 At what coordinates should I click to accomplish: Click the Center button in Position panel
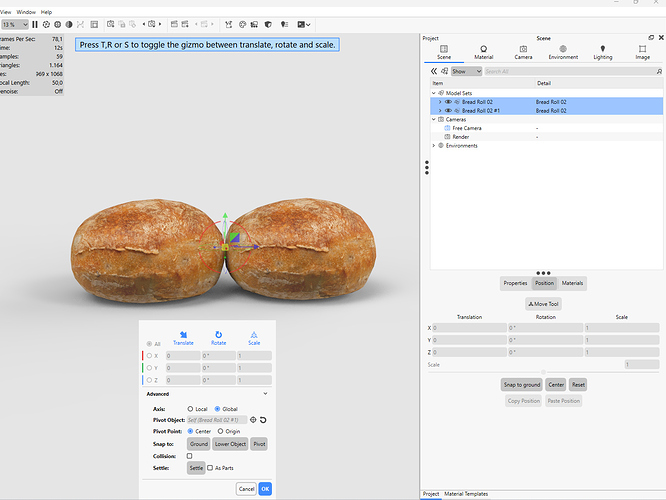556,385
